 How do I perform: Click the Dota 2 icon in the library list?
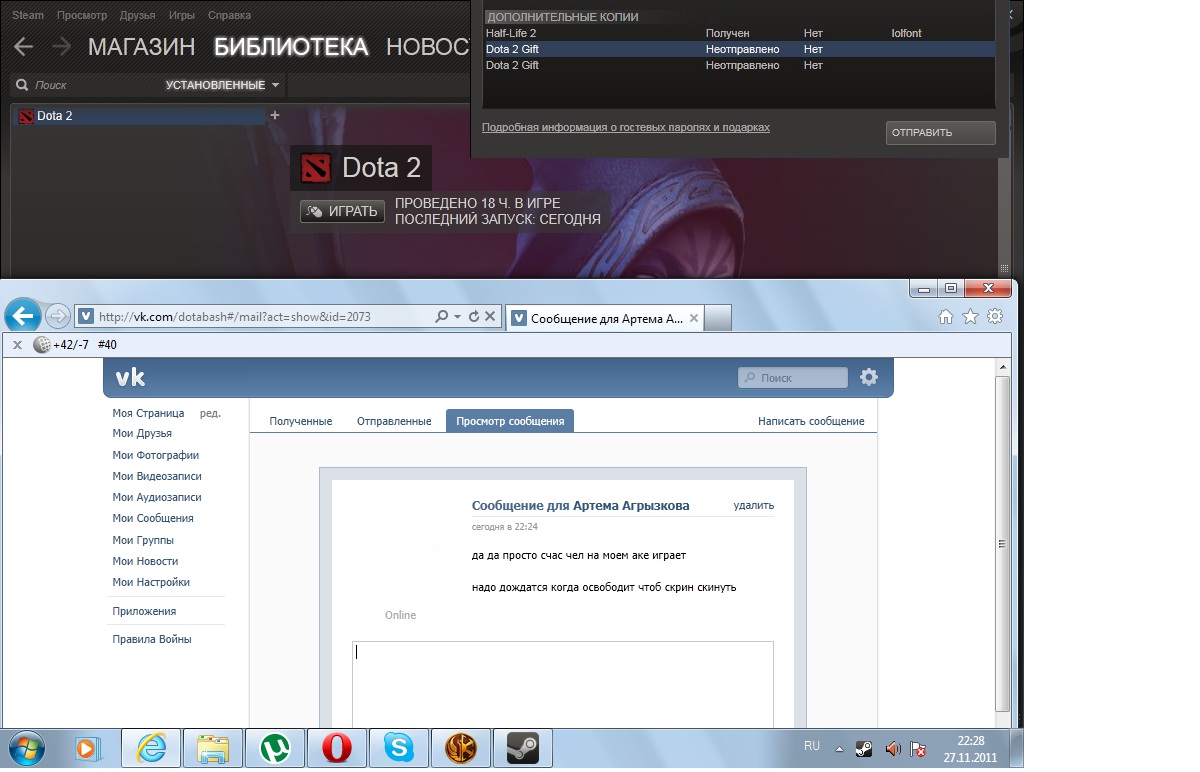coord(26,116)
